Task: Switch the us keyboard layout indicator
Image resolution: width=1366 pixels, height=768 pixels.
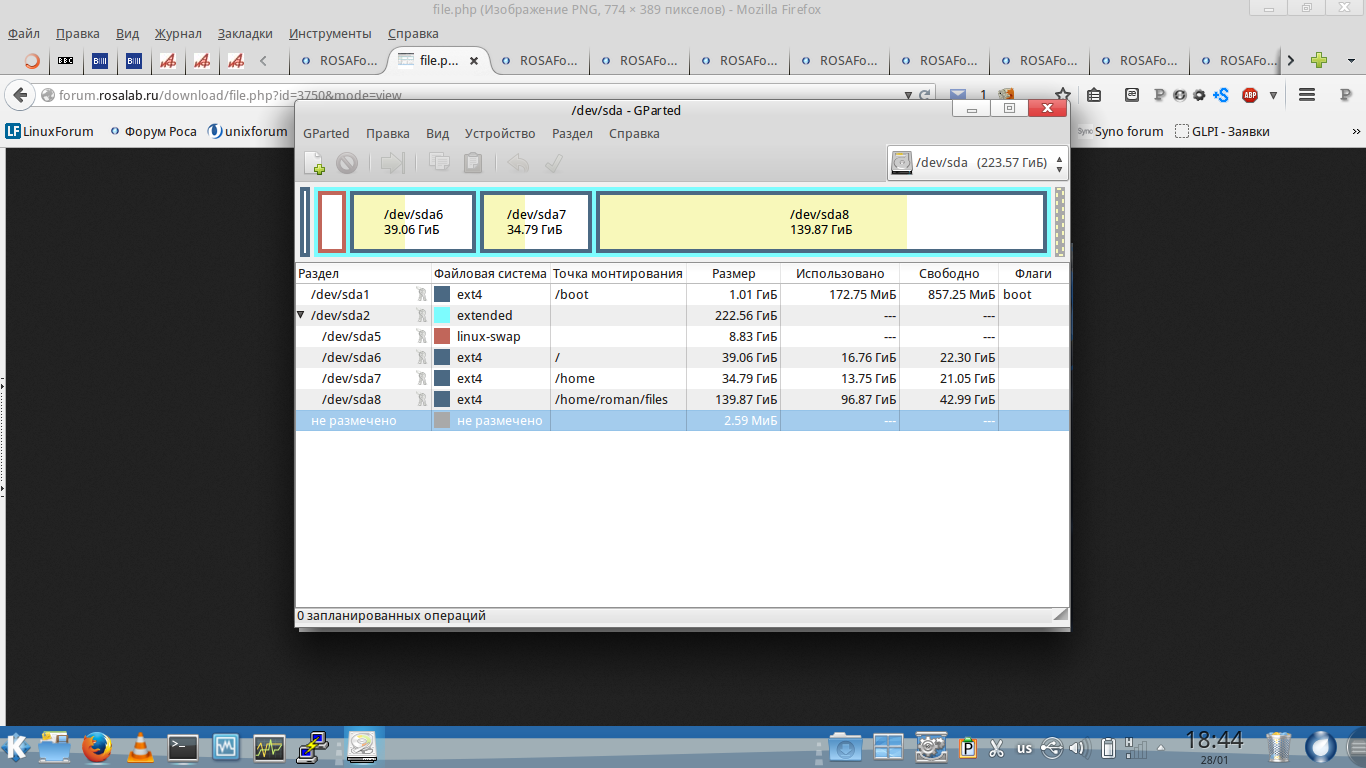Action: point(1024,747)
